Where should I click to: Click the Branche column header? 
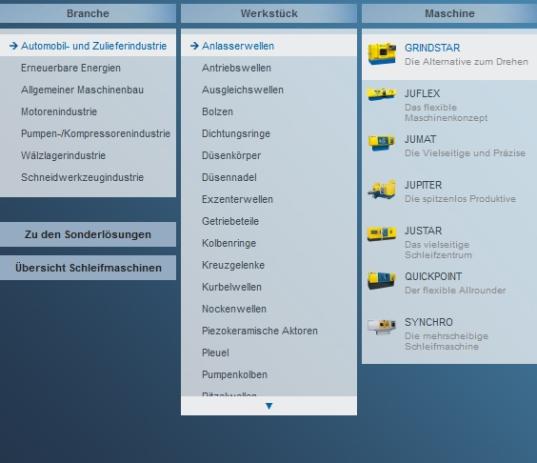88,13
